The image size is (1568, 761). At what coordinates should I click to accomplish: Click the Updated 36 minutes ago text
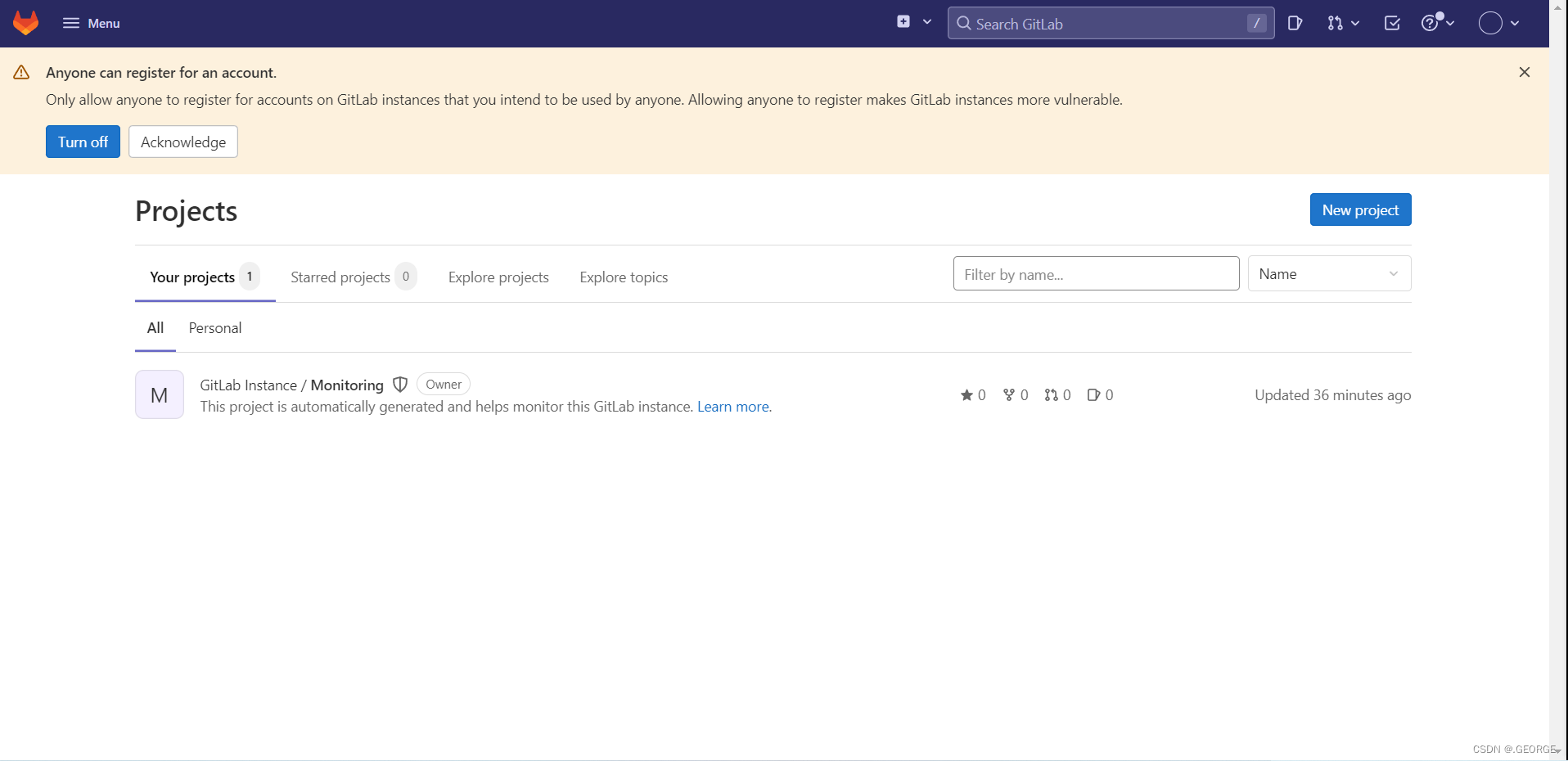click(x=1333, y=394)
